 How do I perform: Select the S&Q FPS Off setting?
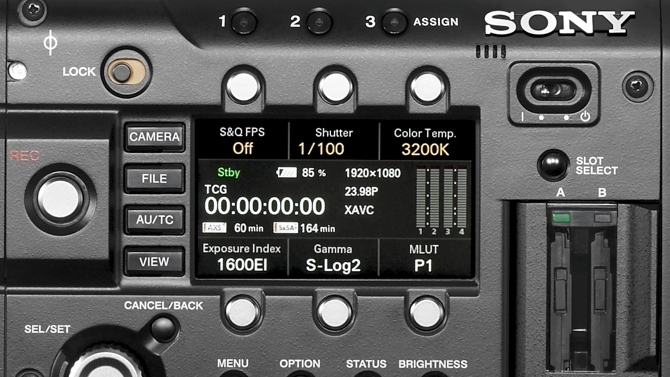(243, 149)
